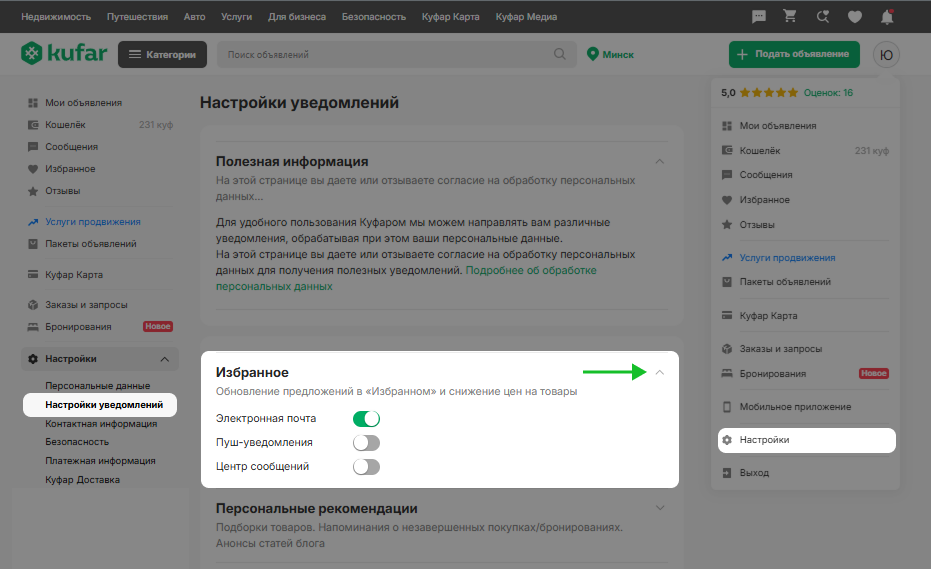Click the left sidebar Кошелёк wallet icon
Screen dimensions: 931x569
[x=33, y=125]
